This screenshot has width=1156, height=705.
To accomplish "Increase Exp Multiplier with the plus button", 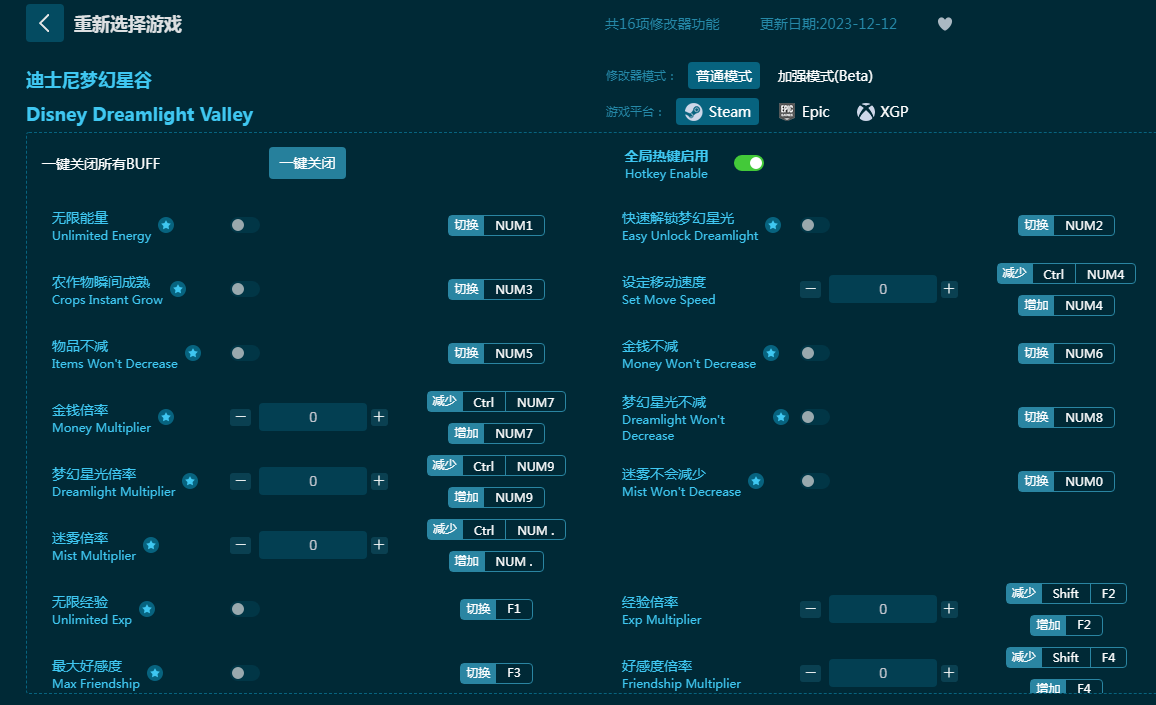I will (949, 609).
